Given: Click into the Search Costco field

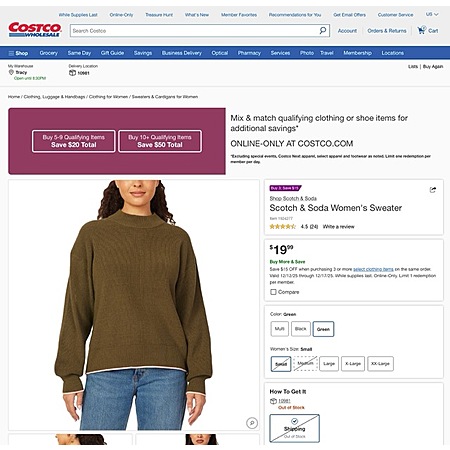Looking at the screenshot, I should (x=194, y=31).
